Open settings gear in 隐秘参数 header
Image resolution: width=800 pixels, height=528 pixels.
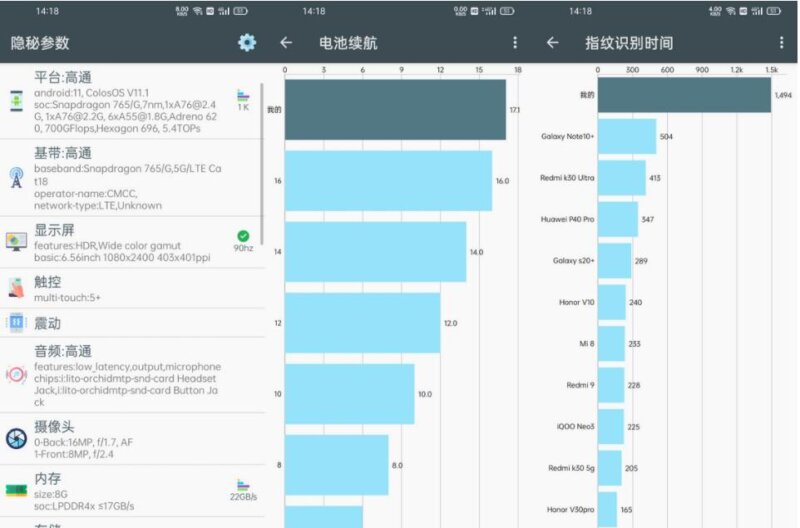pyautogui.click(x=247, y=42)
